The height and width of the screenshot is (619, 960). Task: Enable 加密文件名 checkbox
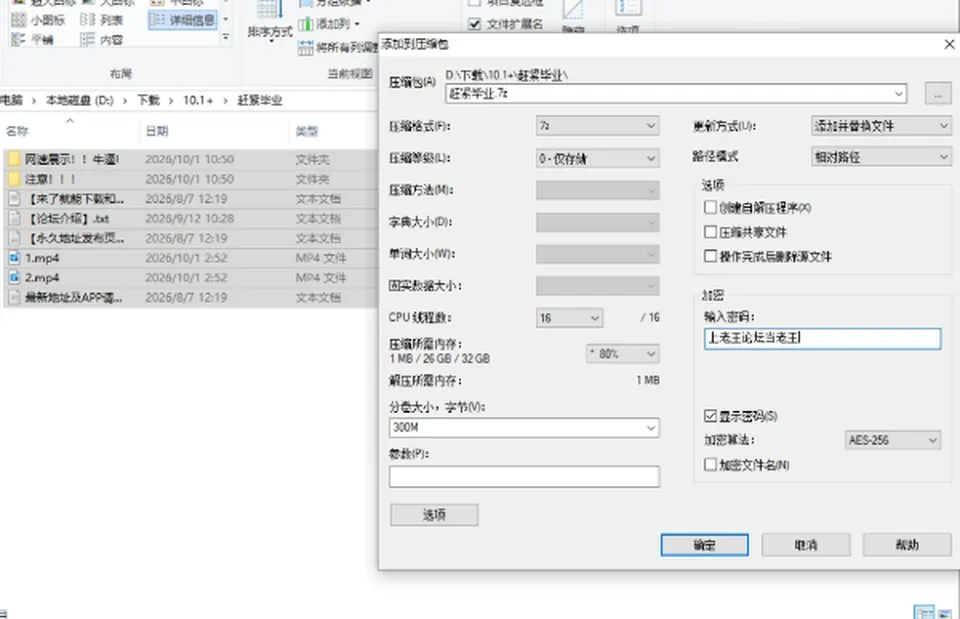click(x=710, y=465)
